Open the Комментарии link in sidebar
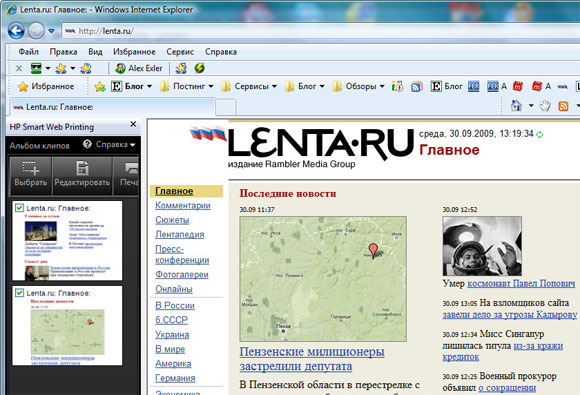 click(183, 205)
